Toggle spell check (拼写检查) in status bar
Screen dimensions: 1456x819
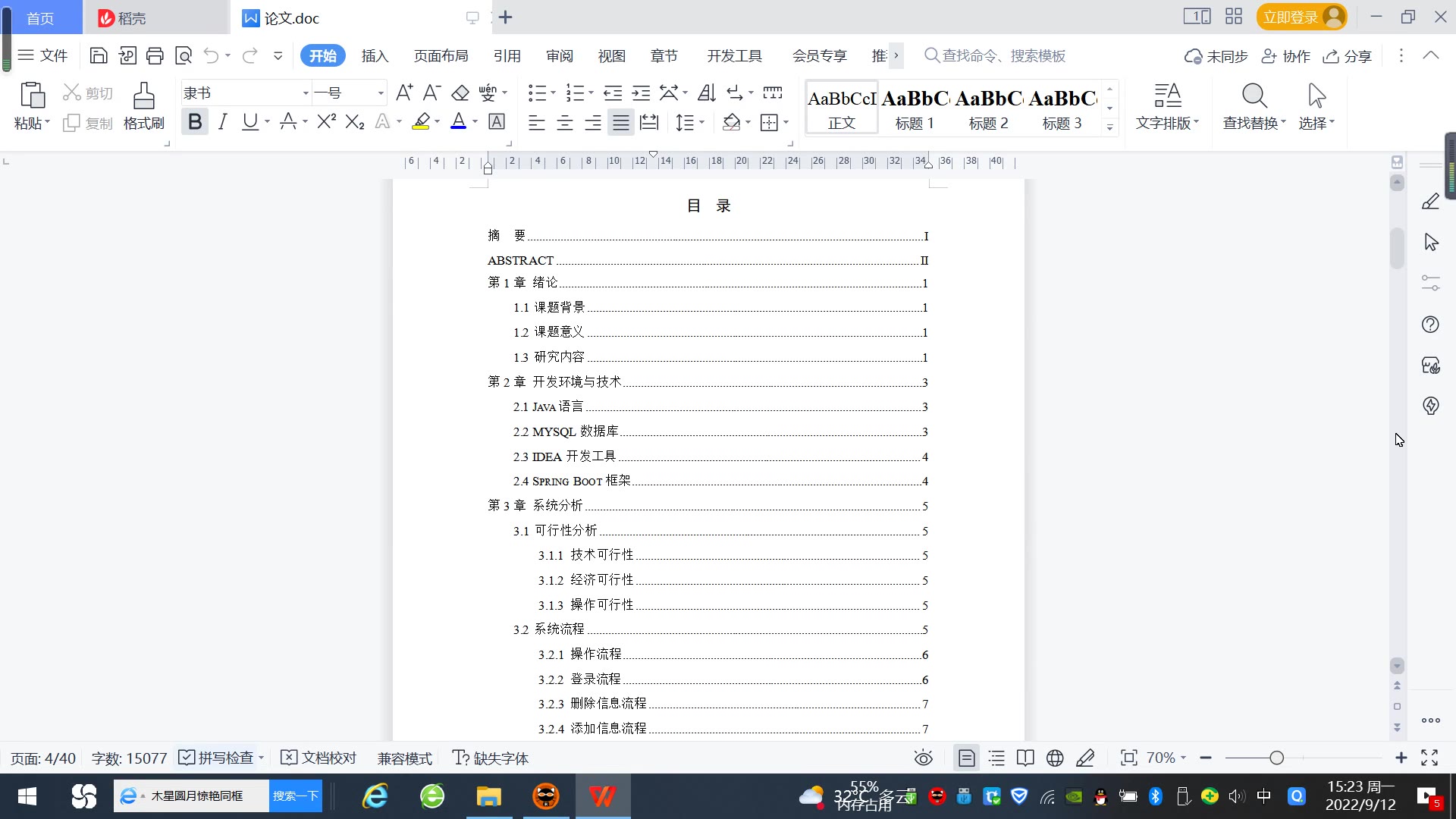pyautogui.click(x=216, y=758)
